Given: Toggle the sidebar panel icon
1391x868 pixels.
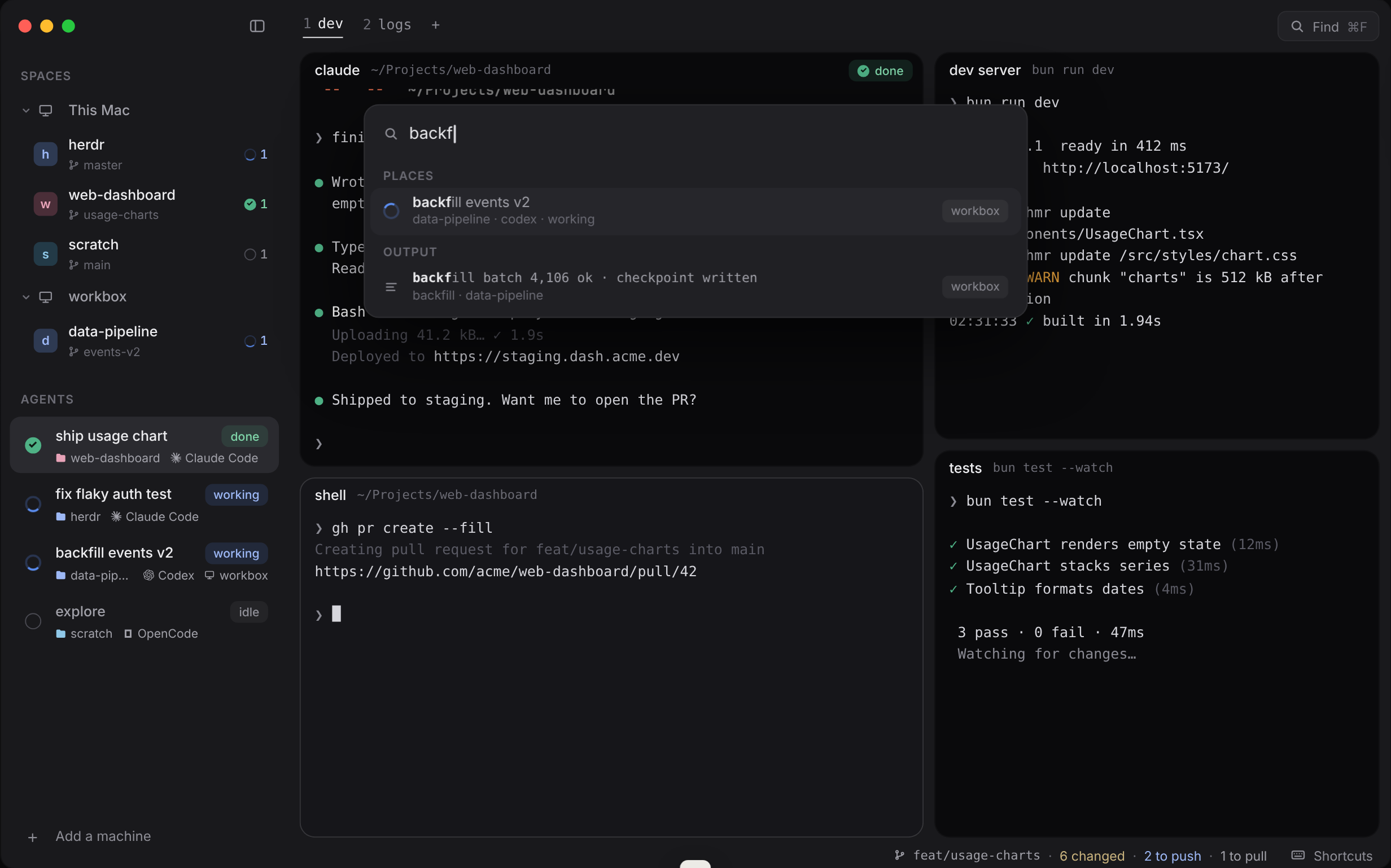Looking at the screenshot, I should (x=257, y=26).
